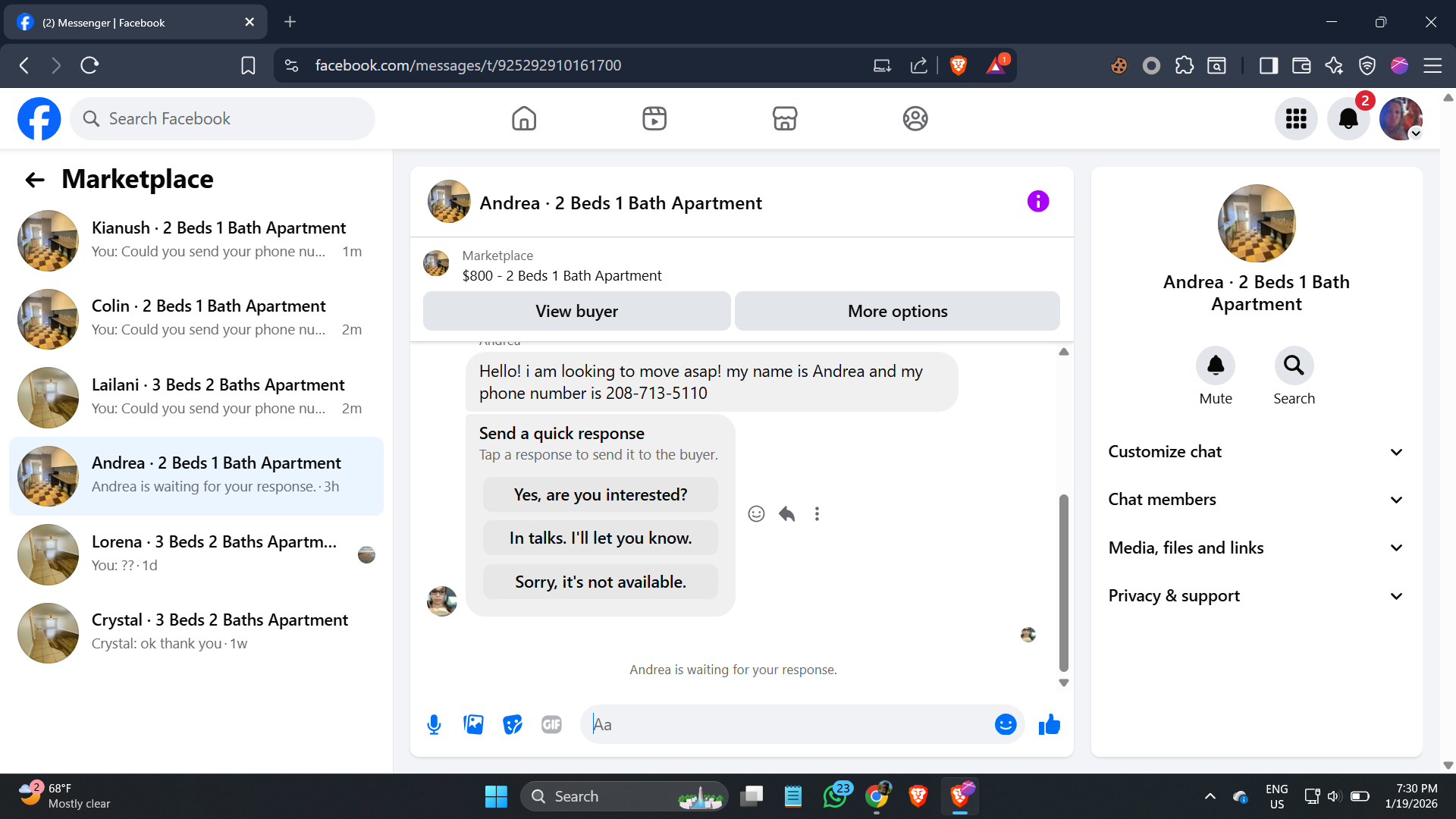Expand the Customize chat section
Image resolution: width=1456 pixels, height=819 pixels.
tap(1256, 452)
